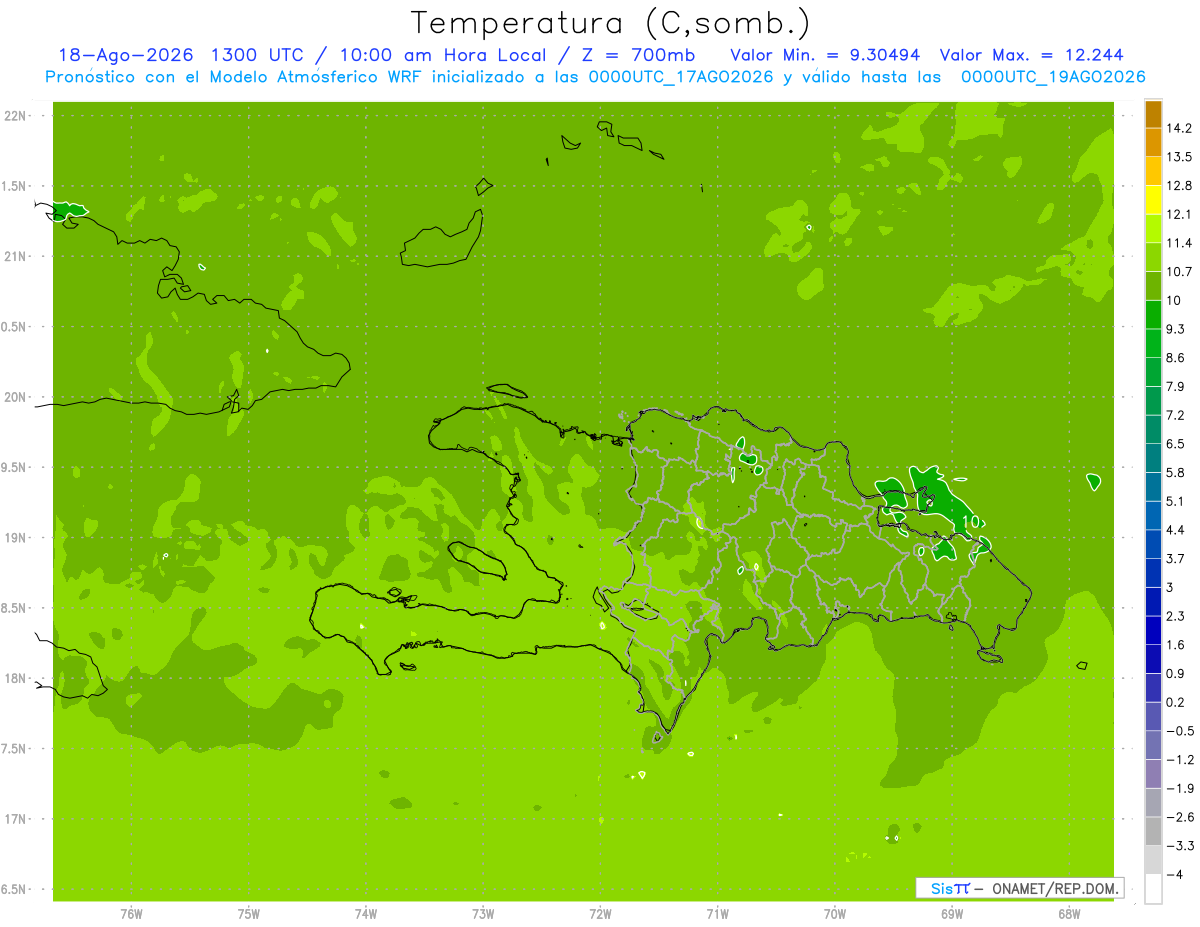This screenshot has width=1200, height=927.
Task: Click the legend value "12.8"
Action: (x=1178, y=186)
